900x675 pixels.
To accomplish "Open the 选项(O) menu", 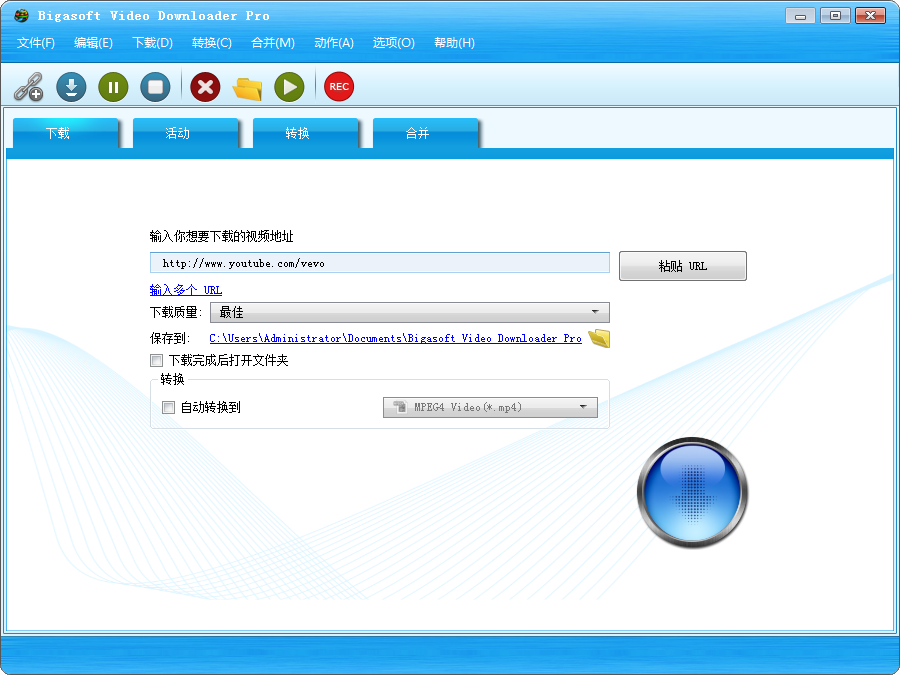I will tap(394, 43).
